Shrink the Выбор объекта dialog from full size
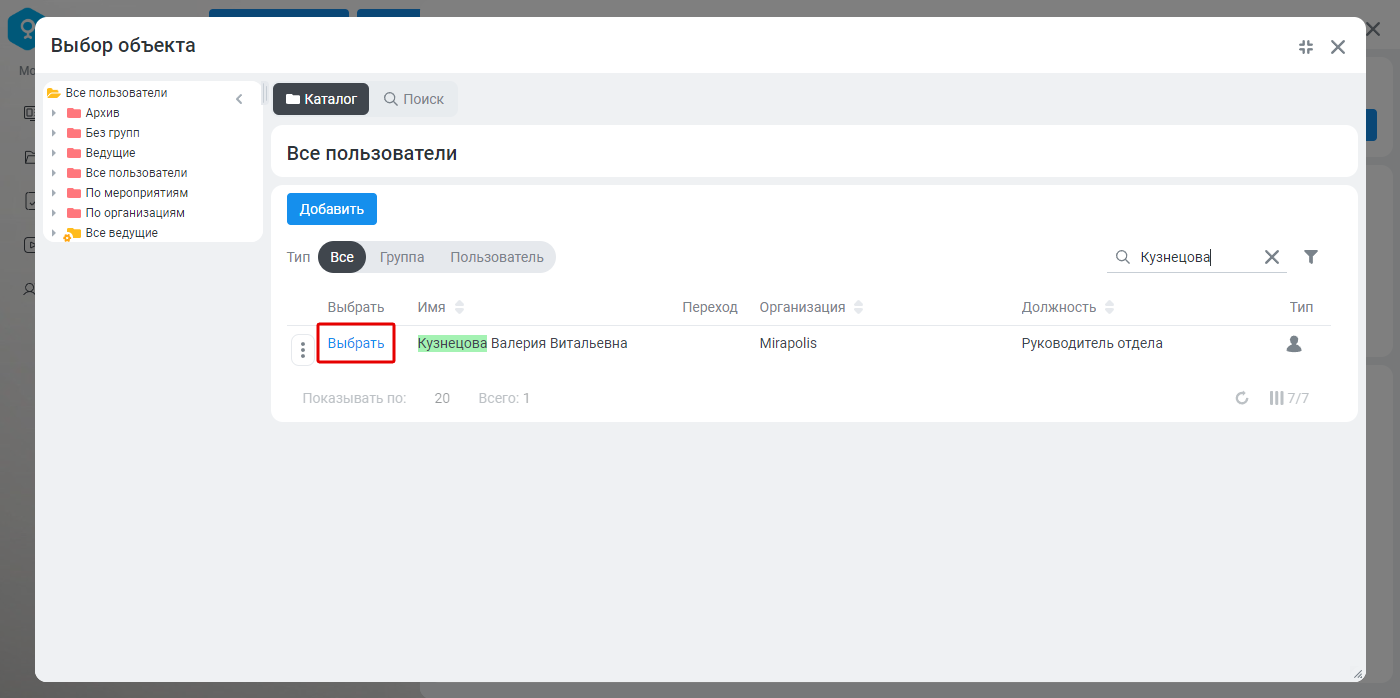This screenshot has width=1400, height=698. [x=1306, y=47]
